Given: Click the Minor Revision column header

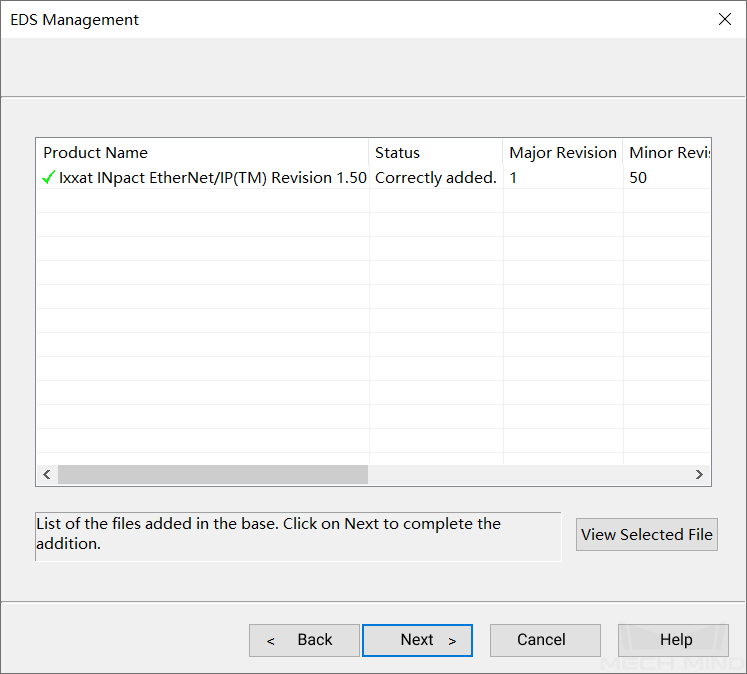Looking at the screenshot, I should click(x=667, y=153).
